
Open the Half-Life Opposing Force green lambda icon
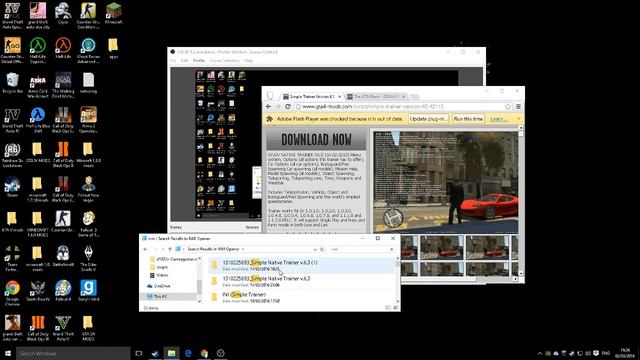pyautogui.click(x=38, y=50)
